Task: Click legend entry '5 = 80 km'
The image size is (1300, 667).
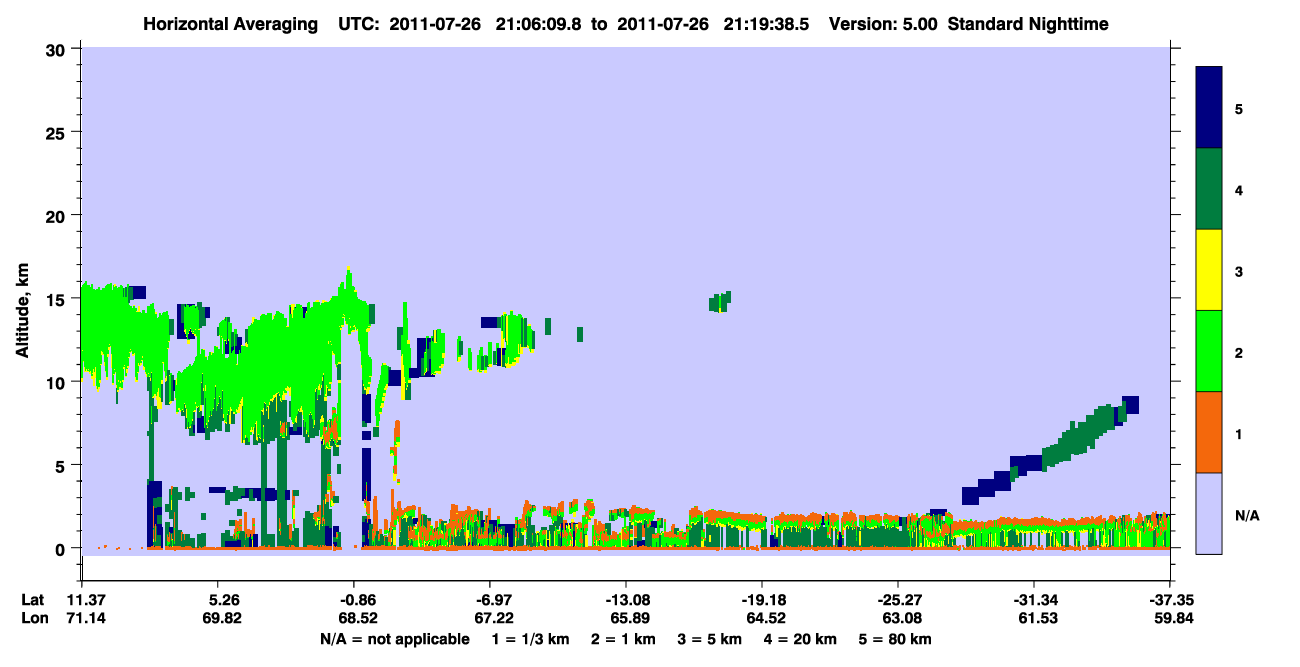Action: point(895,639)
